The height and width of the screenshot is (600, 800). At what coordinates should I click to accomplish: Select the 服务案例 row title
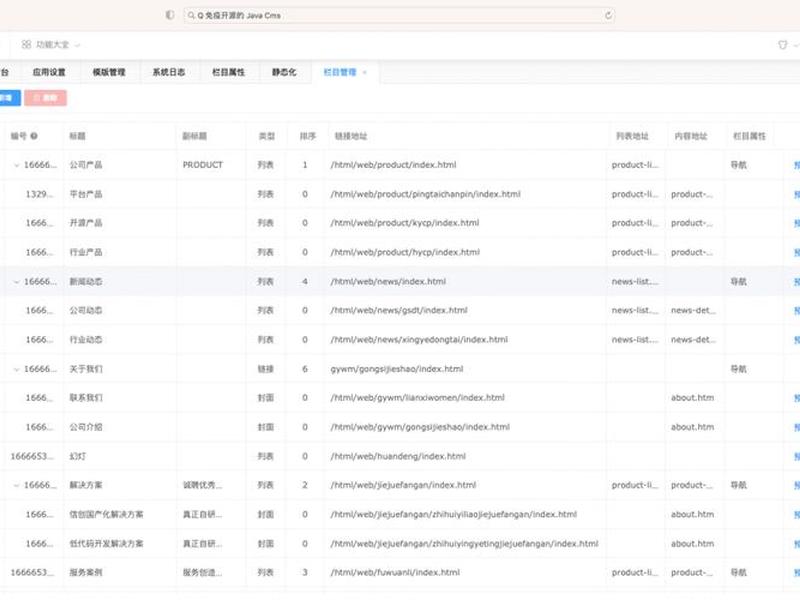click(x=86, y=572)
